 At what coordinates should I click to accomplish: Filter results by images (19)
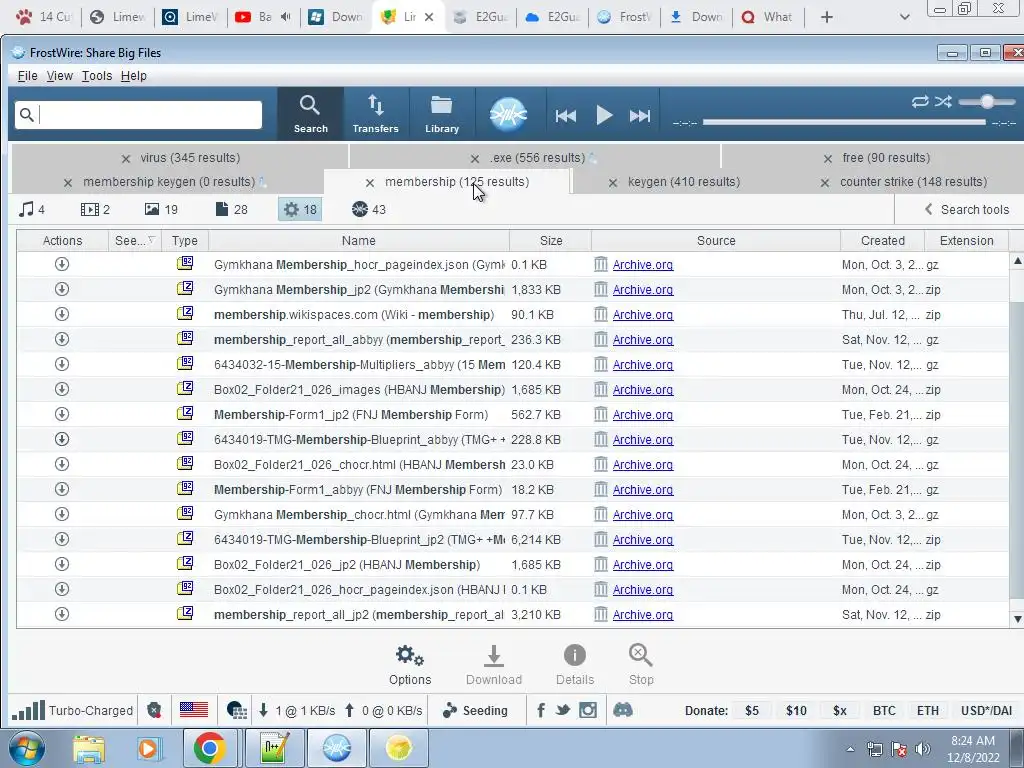(x=161, y=209)
